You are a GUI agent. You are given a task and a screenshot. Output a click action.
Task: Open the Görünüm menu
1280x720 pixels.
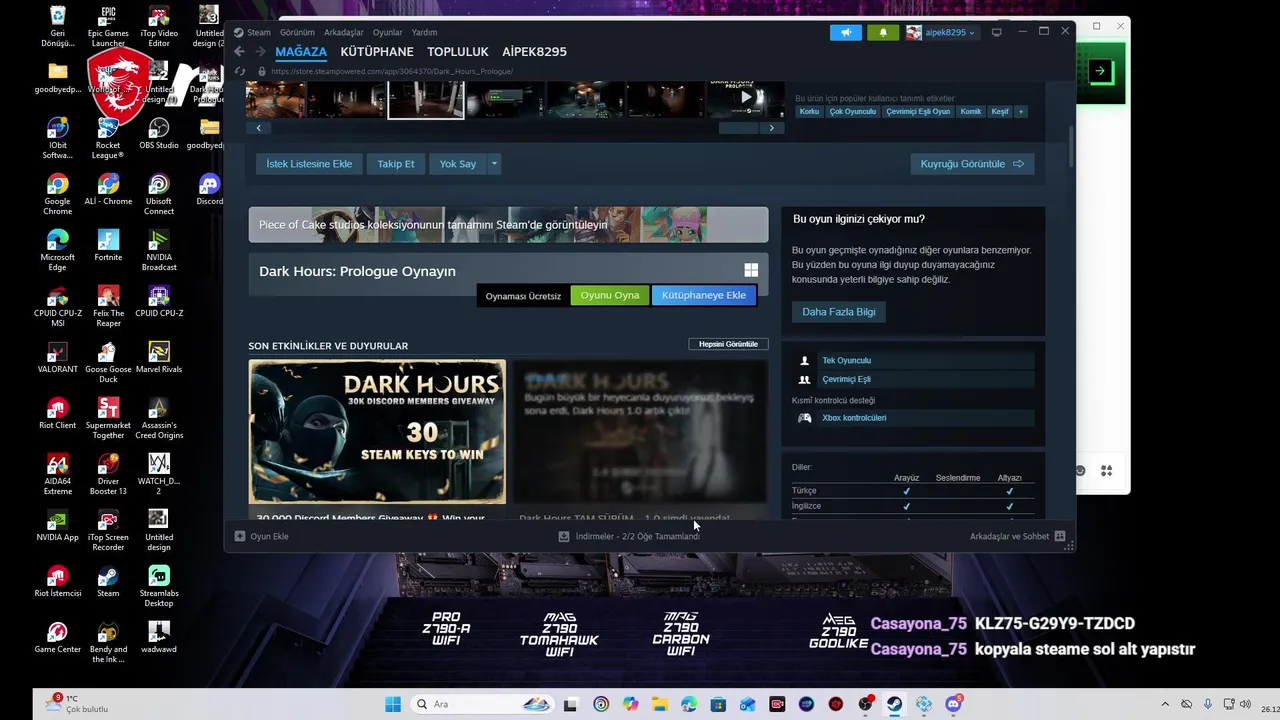coord(298,32)
